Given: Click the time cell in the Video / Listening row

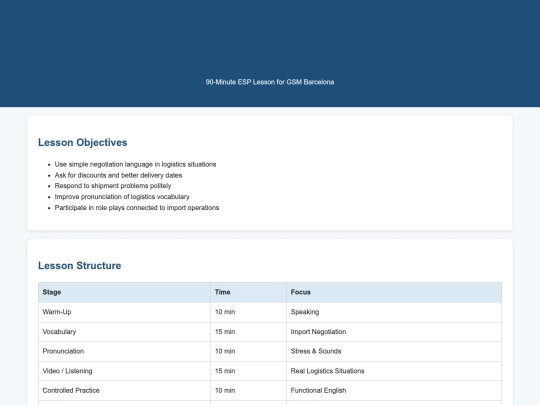Looking at the screenshot, I should pyautogui.click(x=248, y=371).
